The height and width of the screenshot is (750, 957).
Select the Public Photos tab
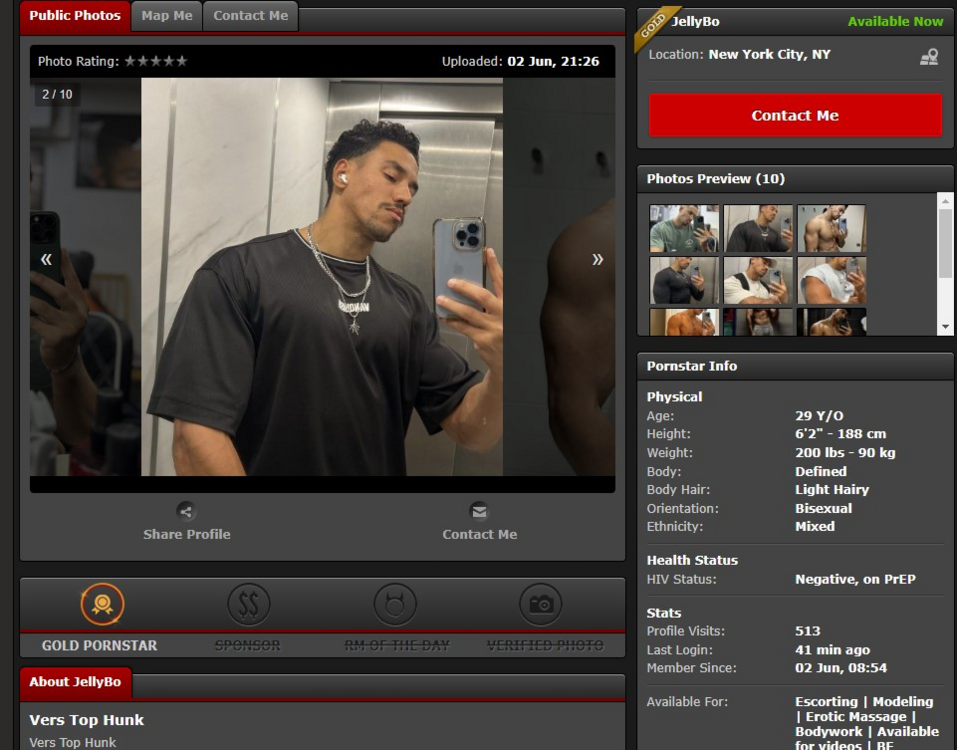(x=75, y=16)
